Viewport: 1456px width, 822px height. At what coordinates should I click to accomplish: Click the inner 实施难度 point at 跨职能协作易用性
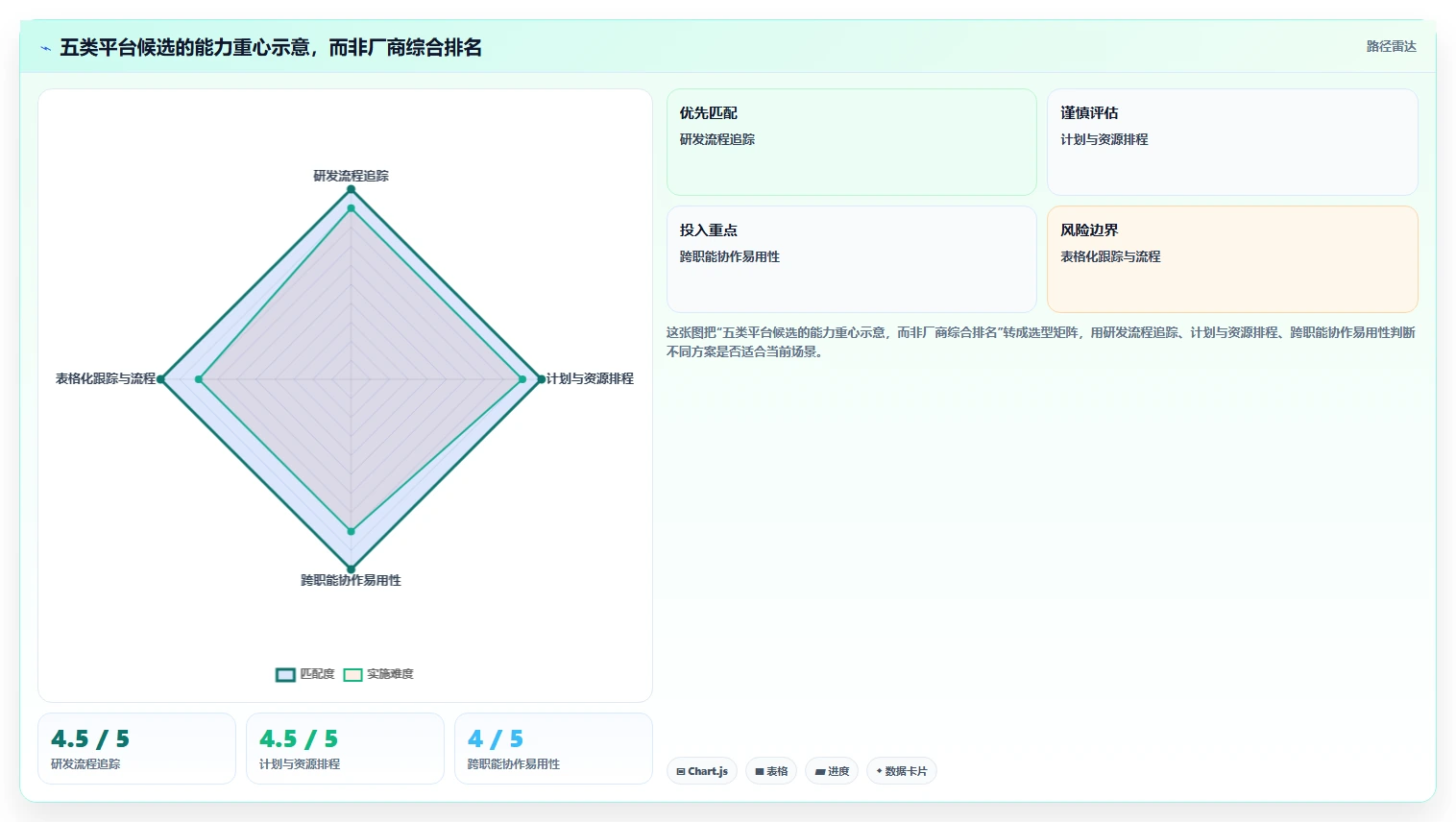point(351,531)
